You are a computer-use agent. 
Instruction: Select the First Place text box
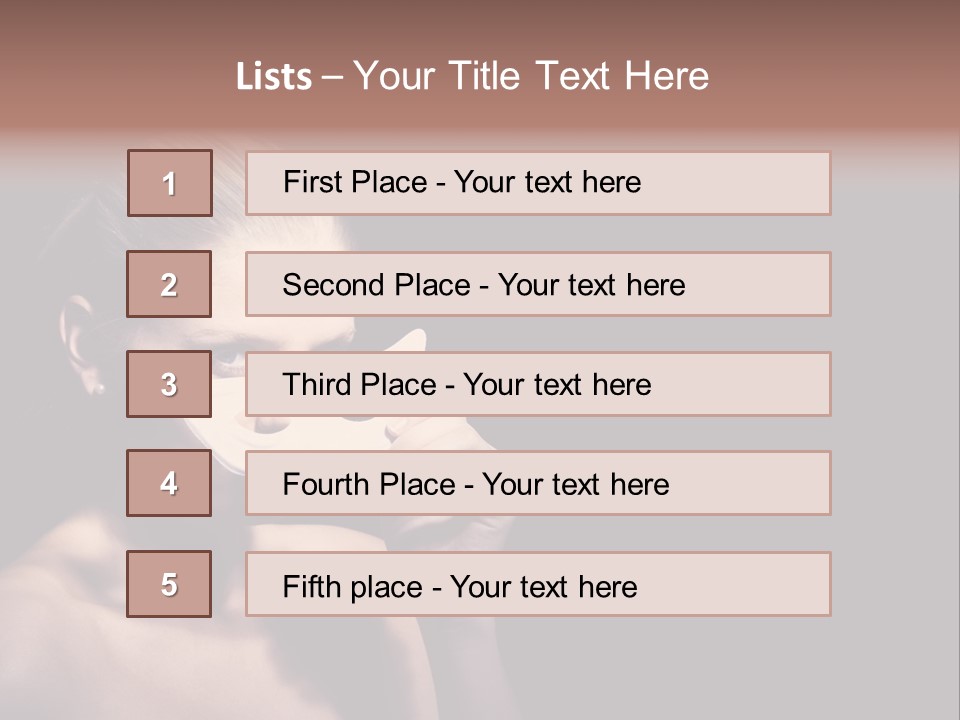click(538, 183)
